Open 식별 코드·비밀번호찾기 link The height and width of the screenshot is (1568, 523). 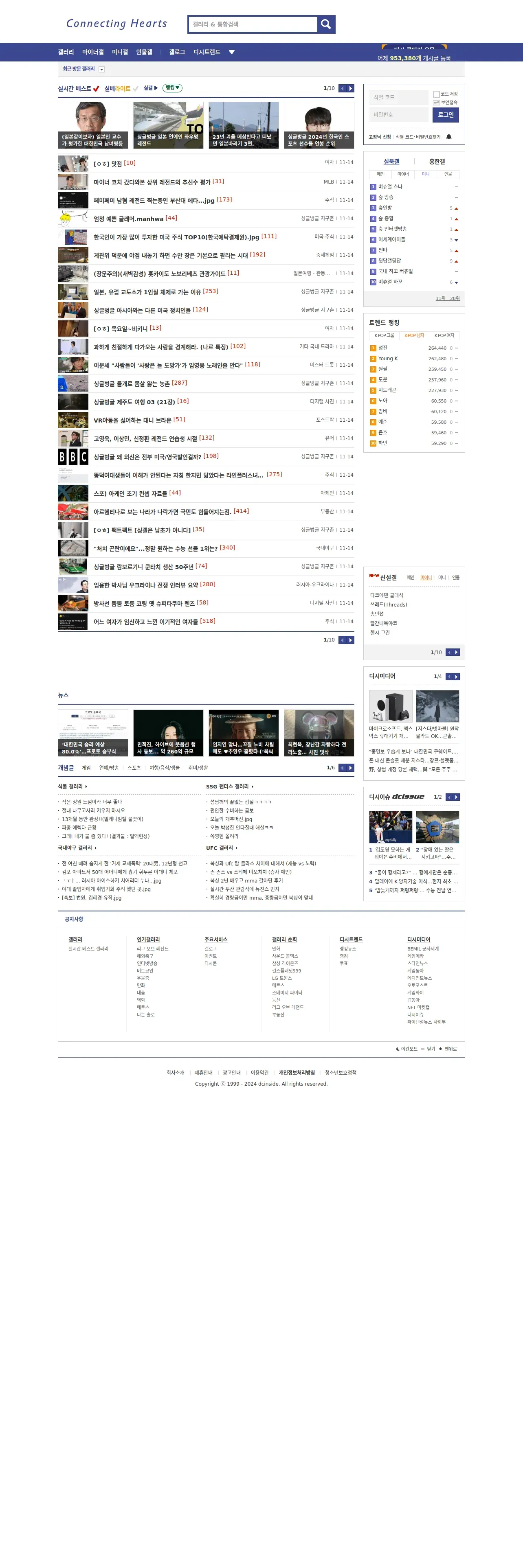point(418,137)
